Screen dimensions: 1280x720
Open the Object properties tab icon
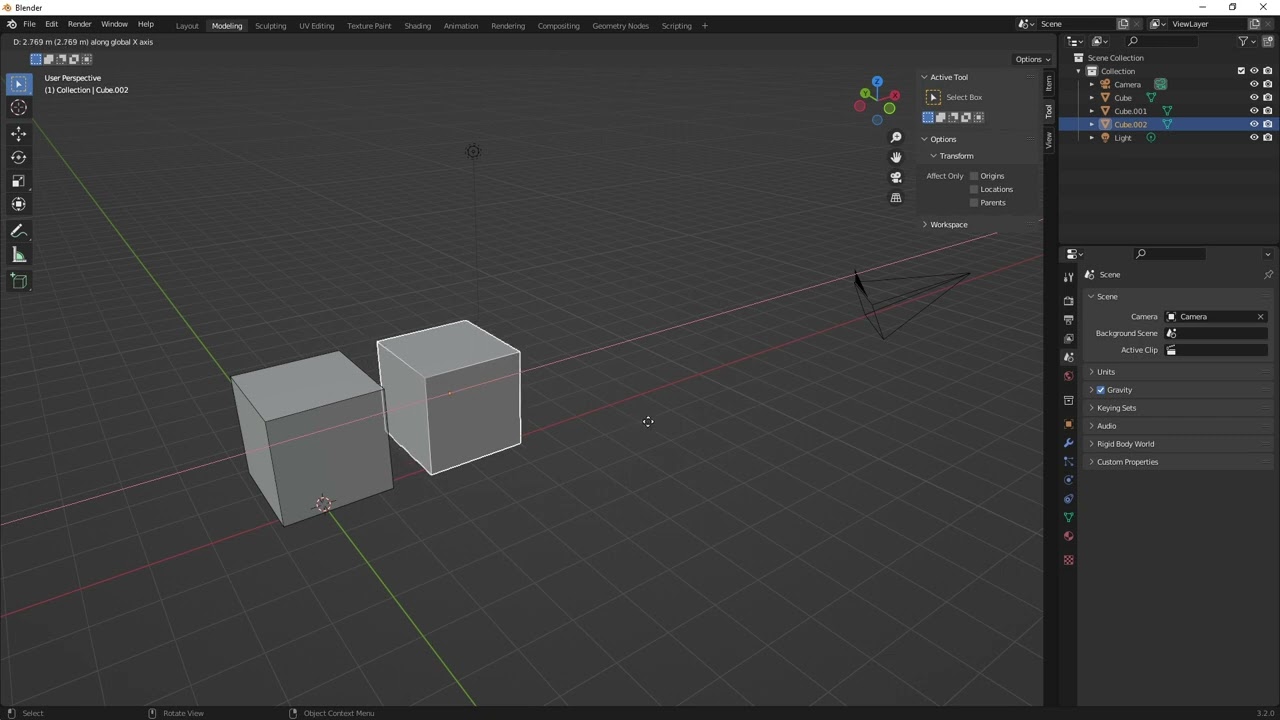click(1068, 424)
